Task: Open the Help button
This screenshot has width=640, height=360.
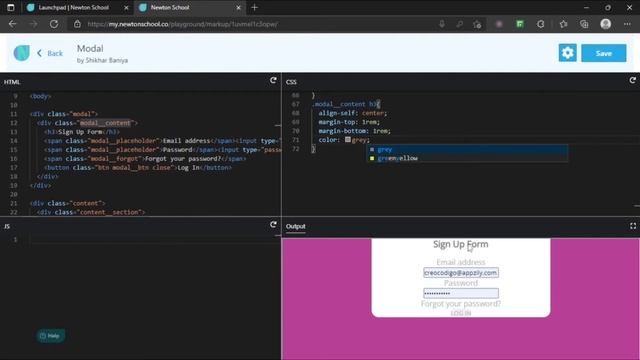Action: click(x=51, y=336)
